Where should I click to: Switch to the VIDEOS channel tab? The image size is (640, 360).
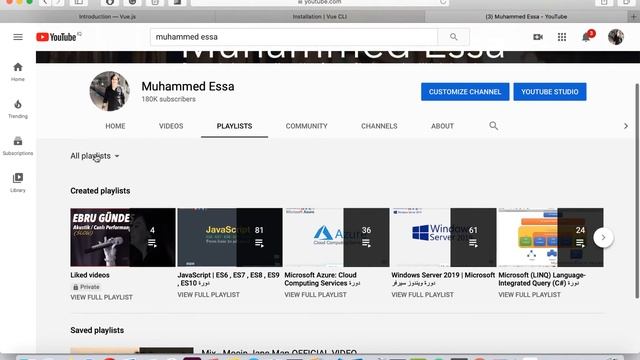coord(171,126)
